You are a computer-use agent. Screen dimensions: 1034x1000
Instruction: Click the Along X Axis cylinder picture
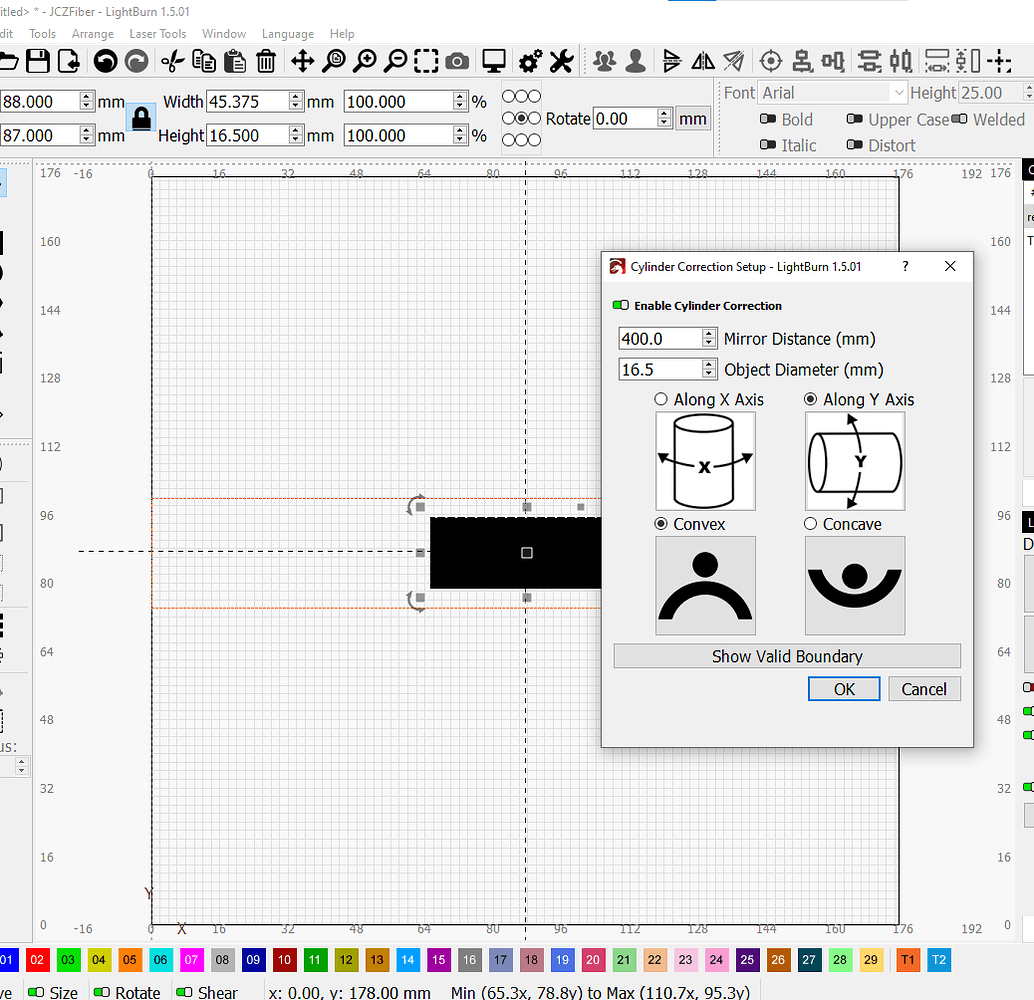pyautogui.click(x=705, y=461)
